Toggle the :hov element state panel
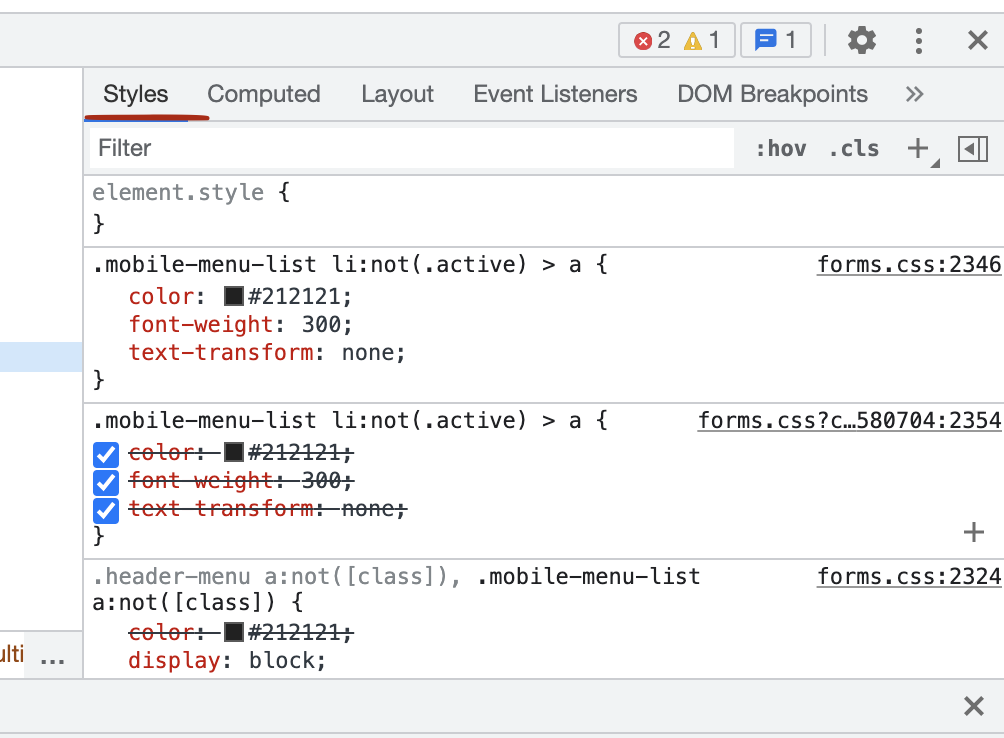Screen dimensions: 1004x738 tap(780, 149)
